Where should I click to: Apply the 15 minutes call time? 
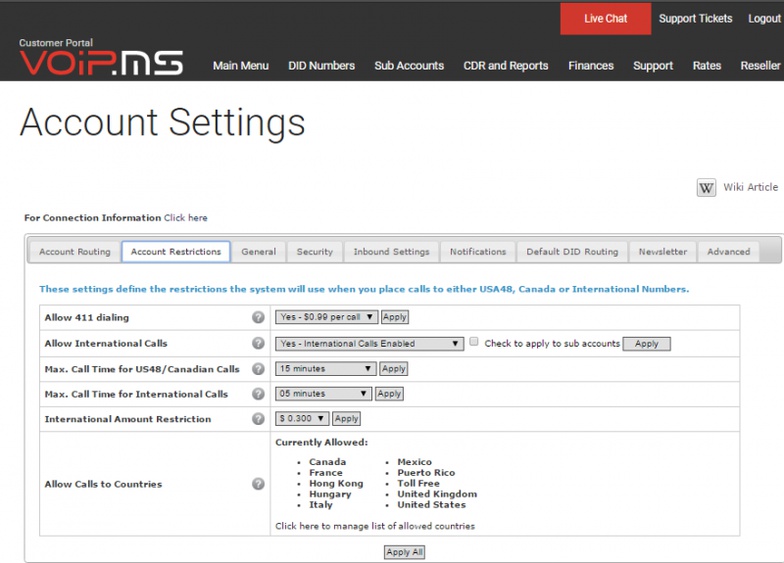(394, 368)
